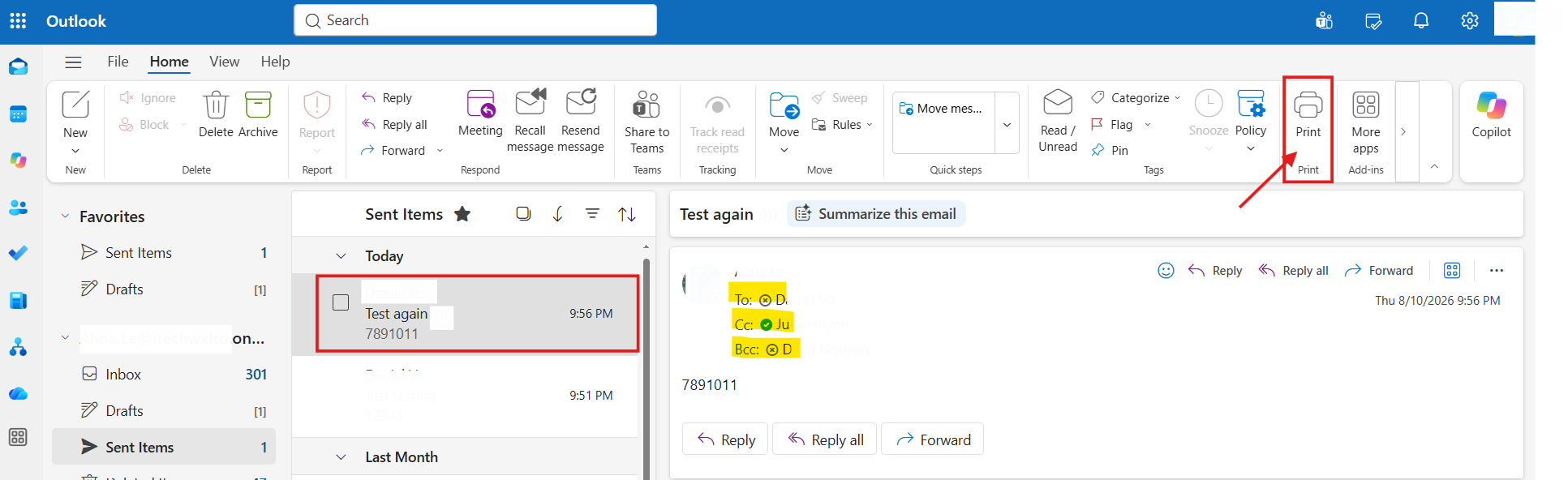The width and height of the screenshot is (1568, 480).
Task: Create a Meeting from this email
Action: (480, 114)
